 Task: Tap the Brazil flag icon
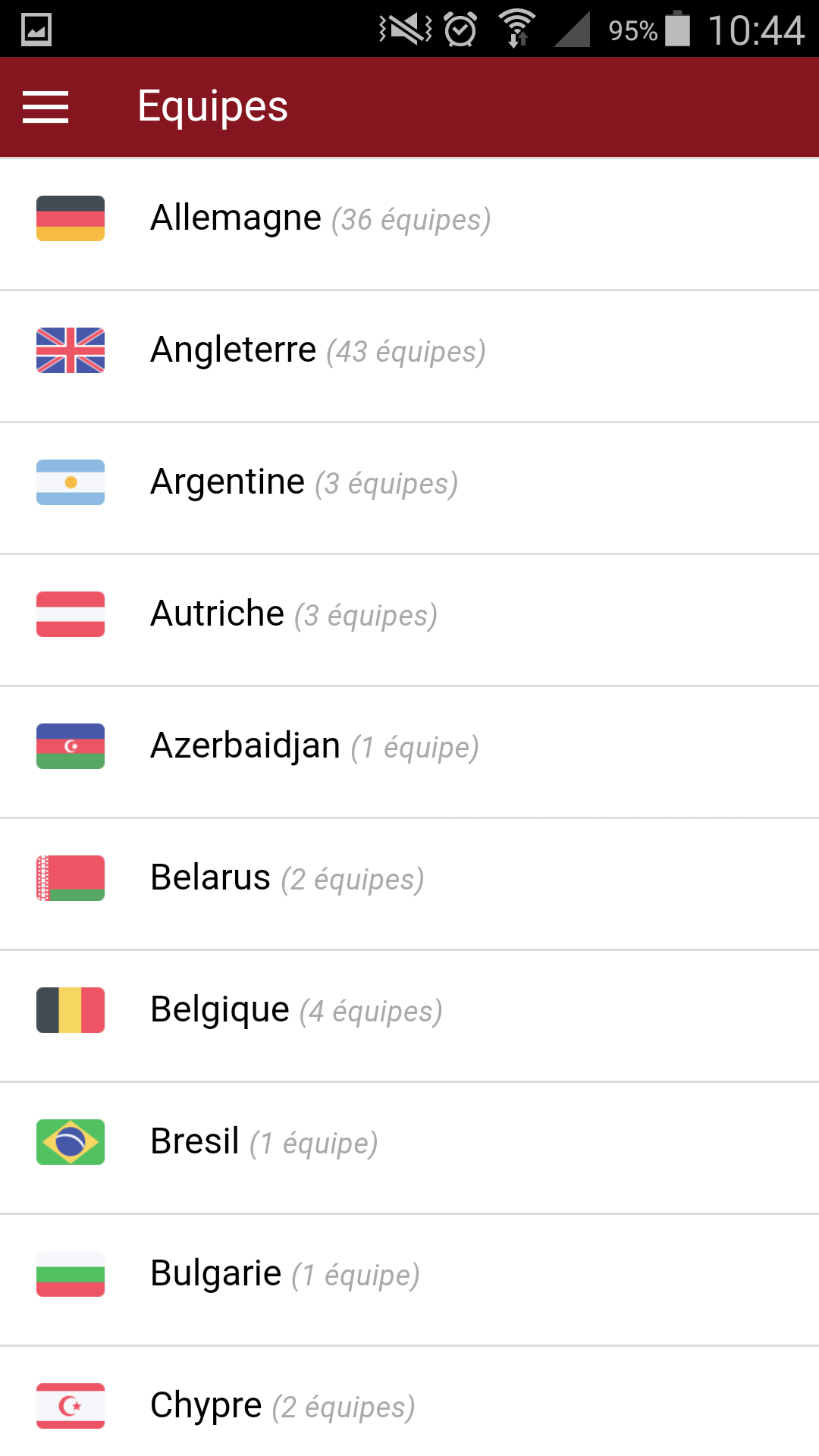pos(71,1142)
